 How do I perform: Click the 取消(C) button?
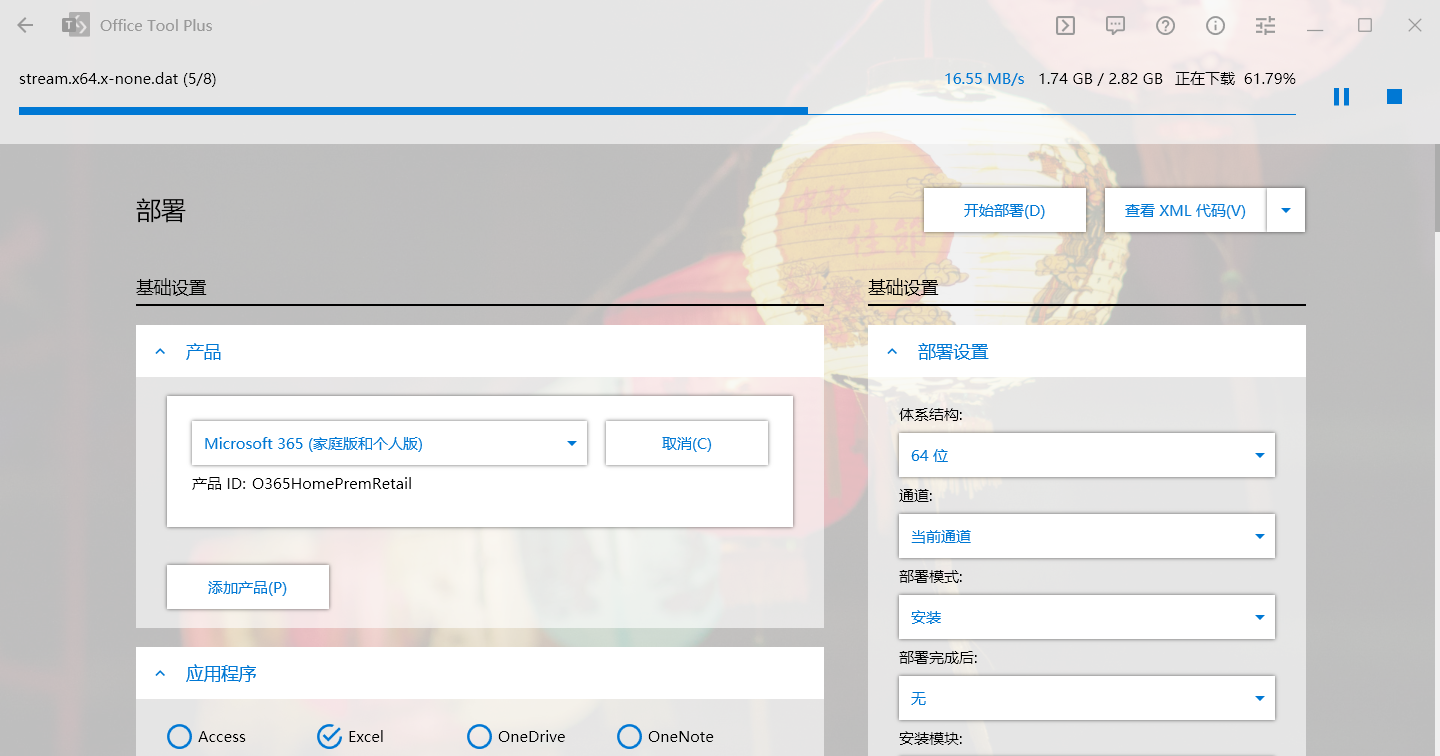tap(687, 443)
